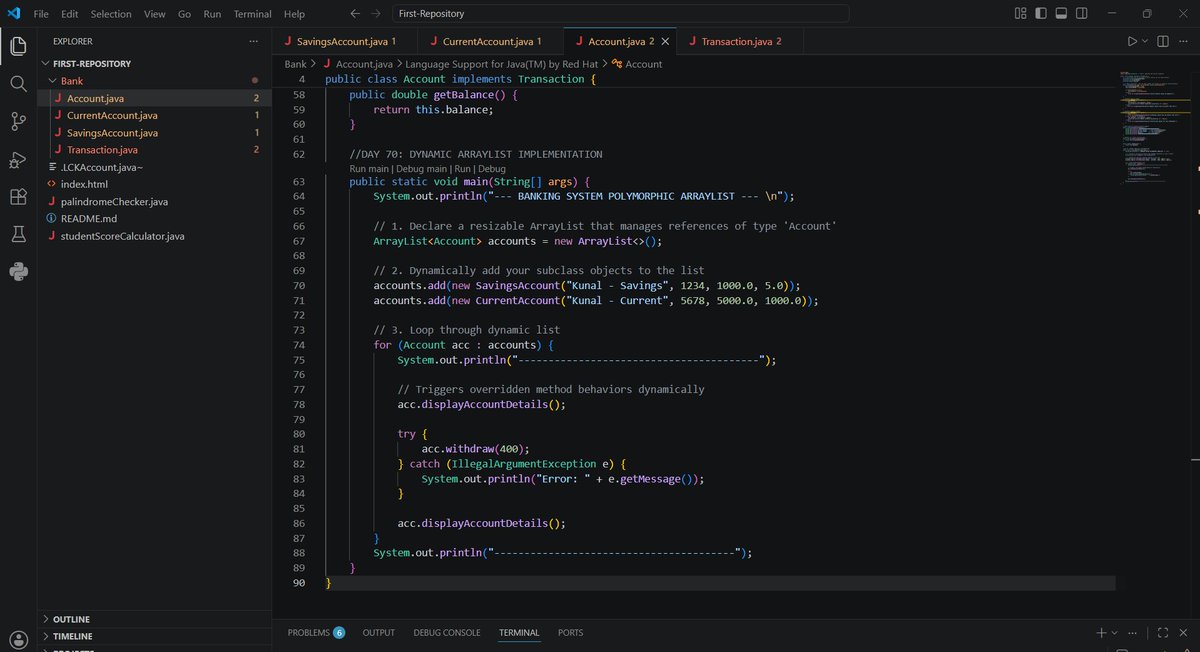Click the Run Java play button

click(1132, 41)
